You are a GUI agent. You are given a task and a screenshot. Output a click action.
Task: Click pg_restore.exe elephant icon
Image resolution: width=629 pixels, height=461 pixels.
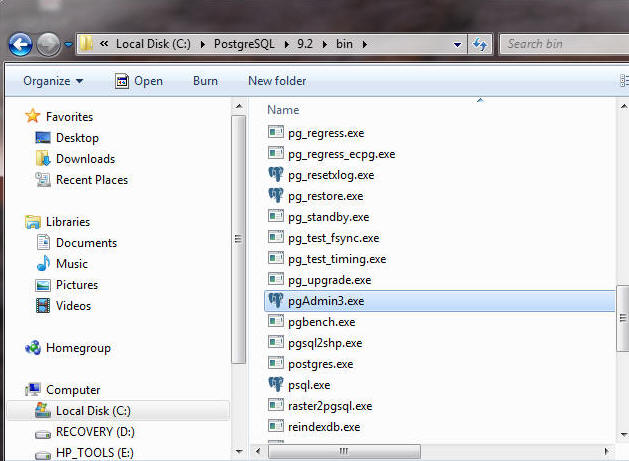click(x=276, y=195)
